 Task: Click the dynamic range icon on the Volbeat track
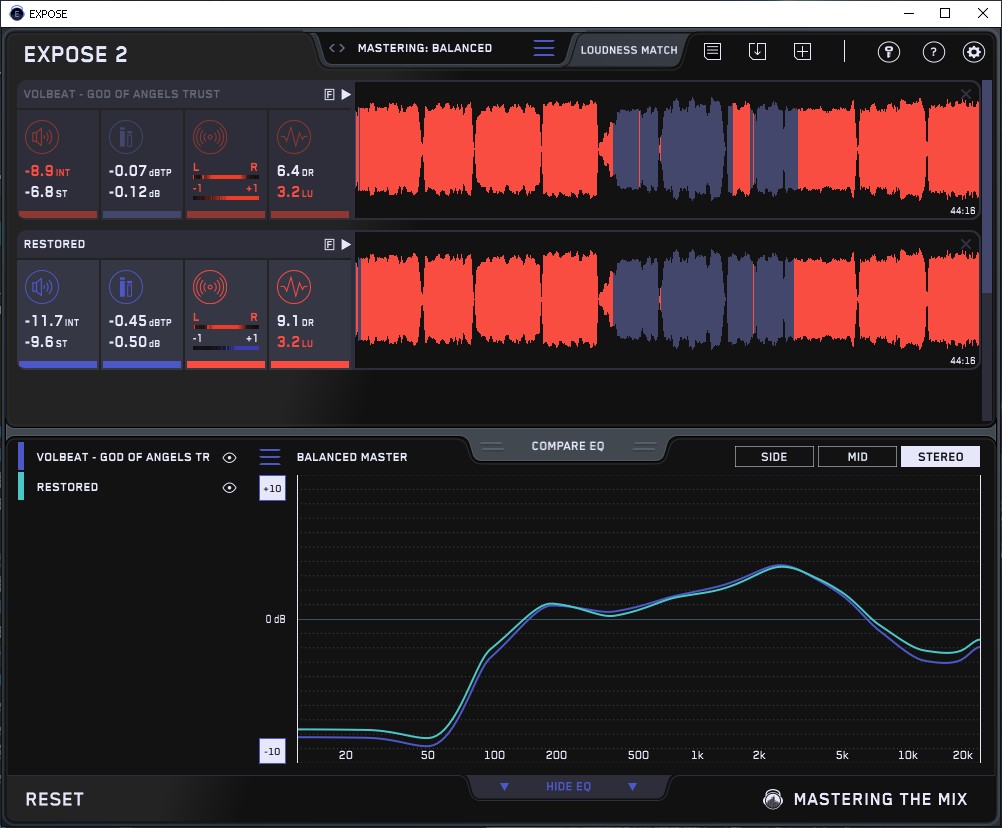(294, 137)
